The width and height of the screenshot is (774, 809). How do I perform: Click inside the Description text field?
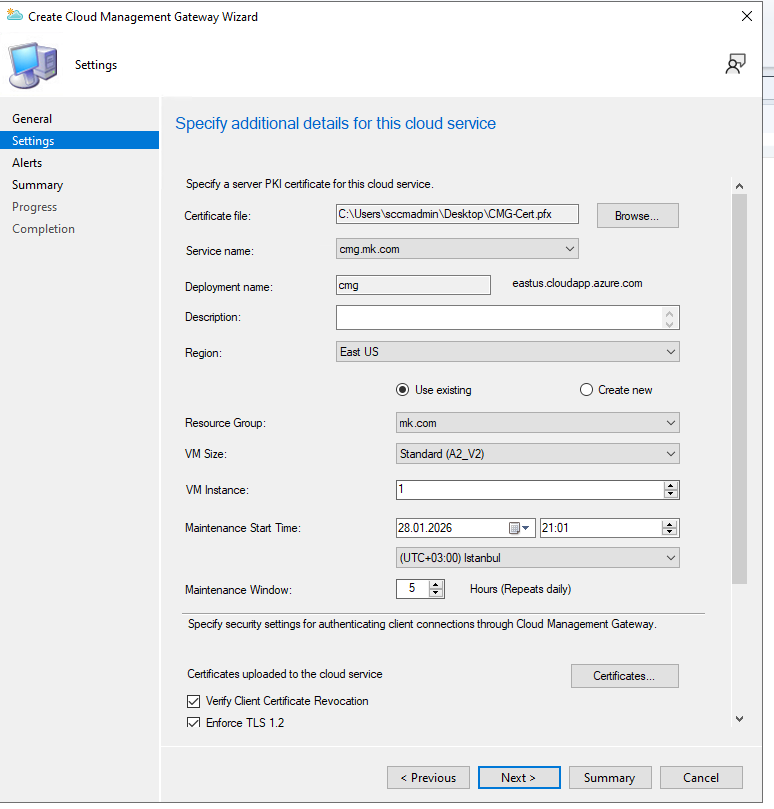coord(498,318)
